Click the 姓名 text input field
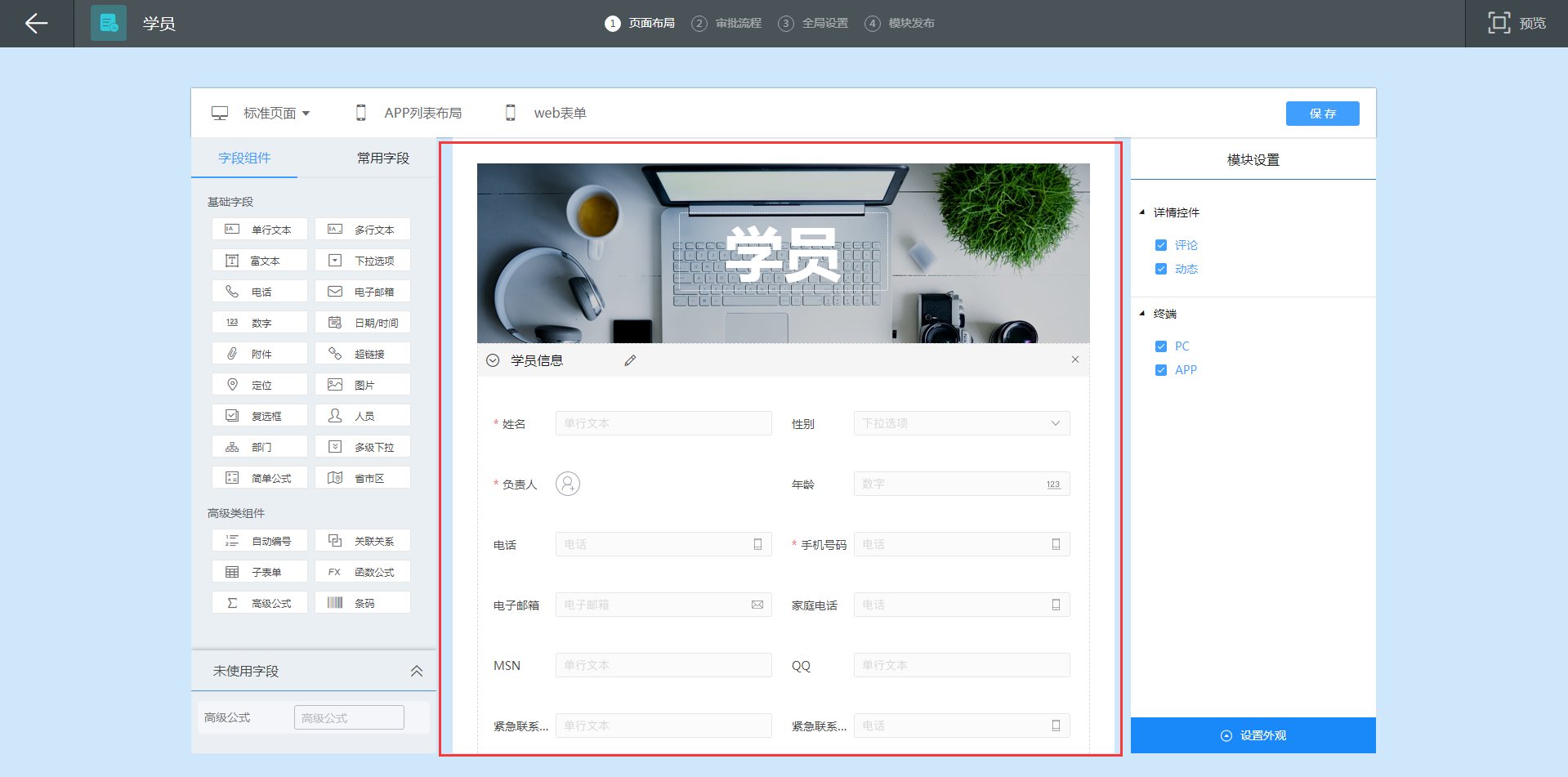The height and width of the screenshot is (777, 1568). point(663,423)
